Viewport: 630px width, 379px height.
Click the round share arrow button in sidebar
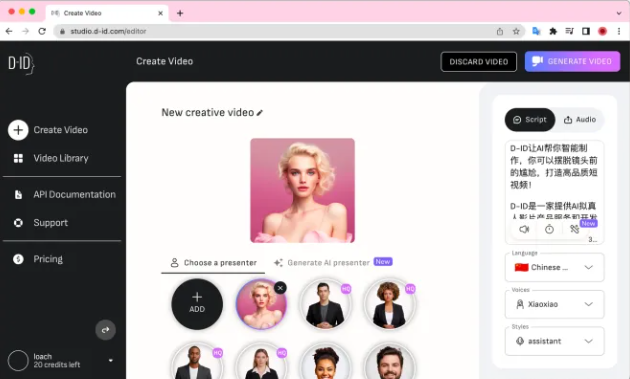(x=106, y=330)
